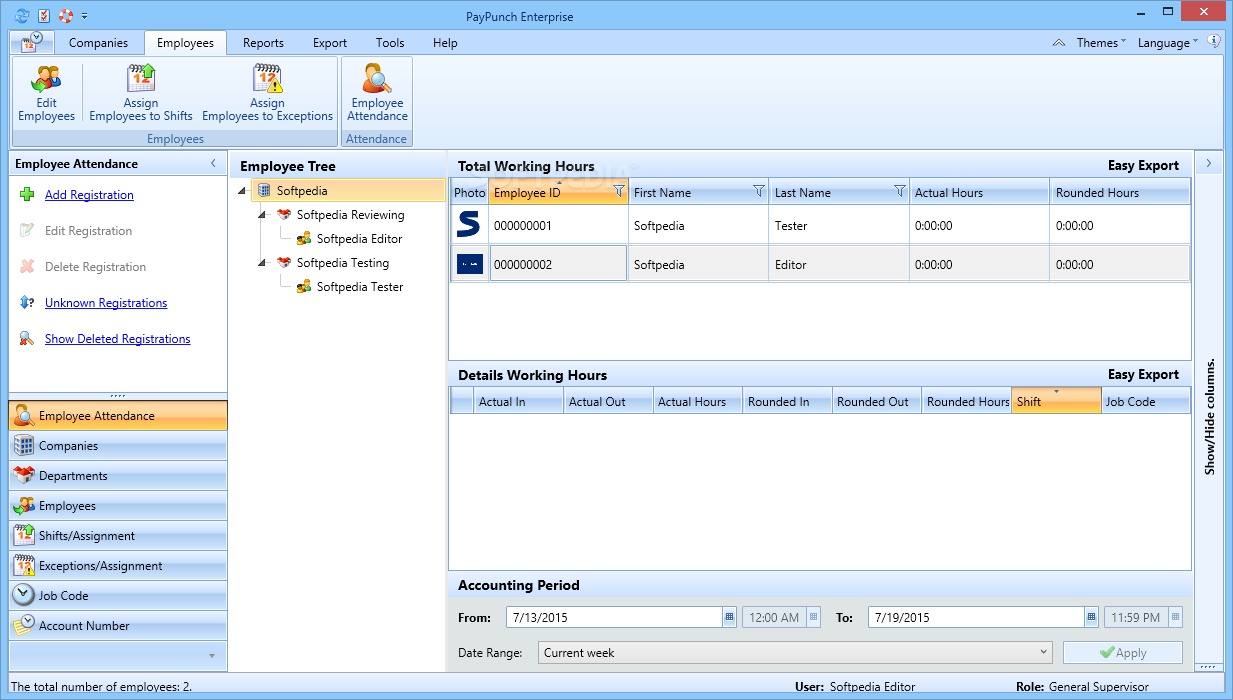Click the Softpedia Editor employee tree icon
This screenshot has height=700, width=1233.
304,238
